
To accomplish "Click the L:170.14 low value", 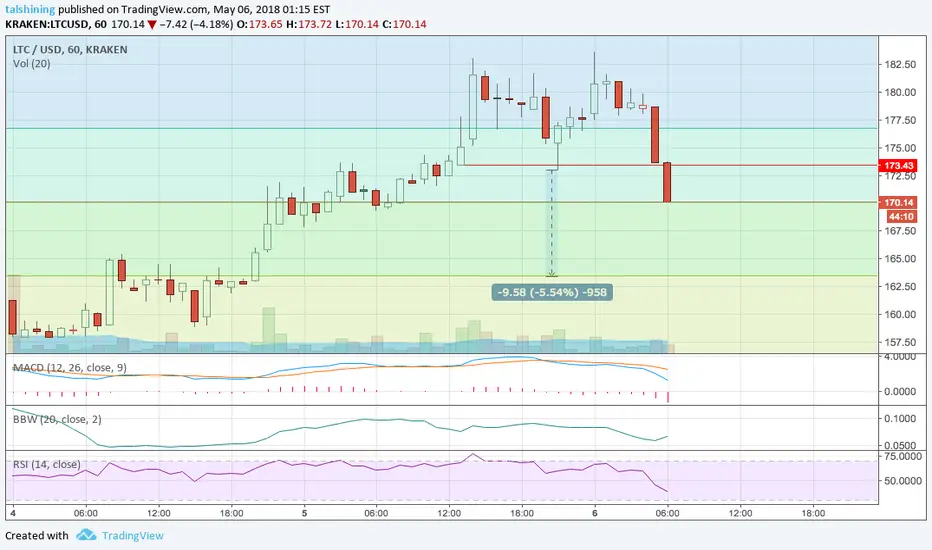I will click(x=357, y=24).
